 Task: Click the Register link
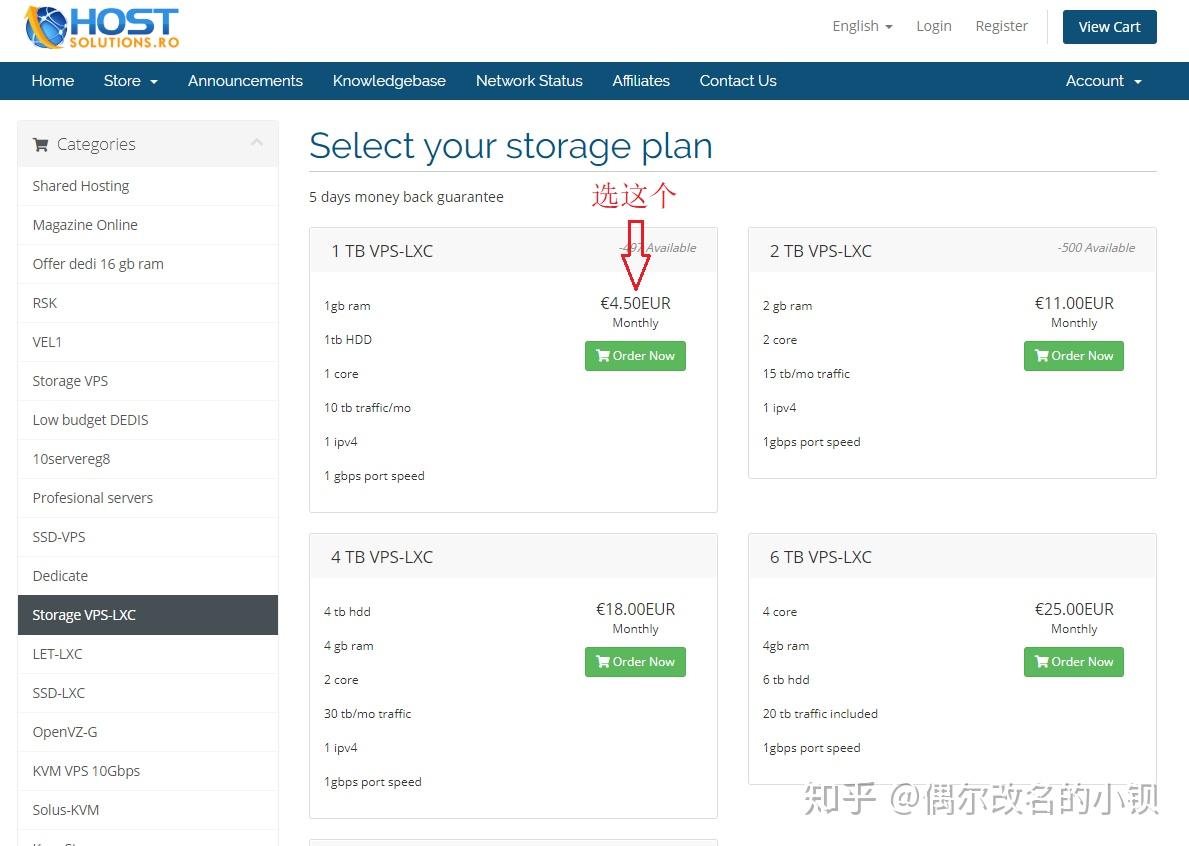[1001, 26]
